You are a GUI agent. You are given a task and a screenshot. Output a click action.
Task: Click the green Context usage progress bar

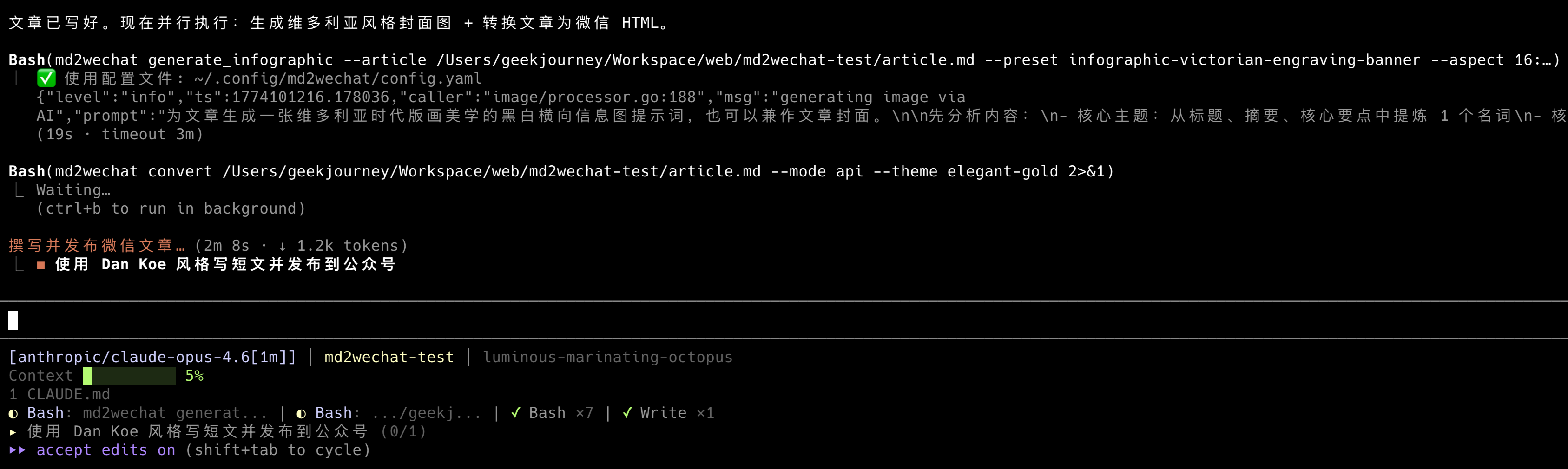click(129, 376)
